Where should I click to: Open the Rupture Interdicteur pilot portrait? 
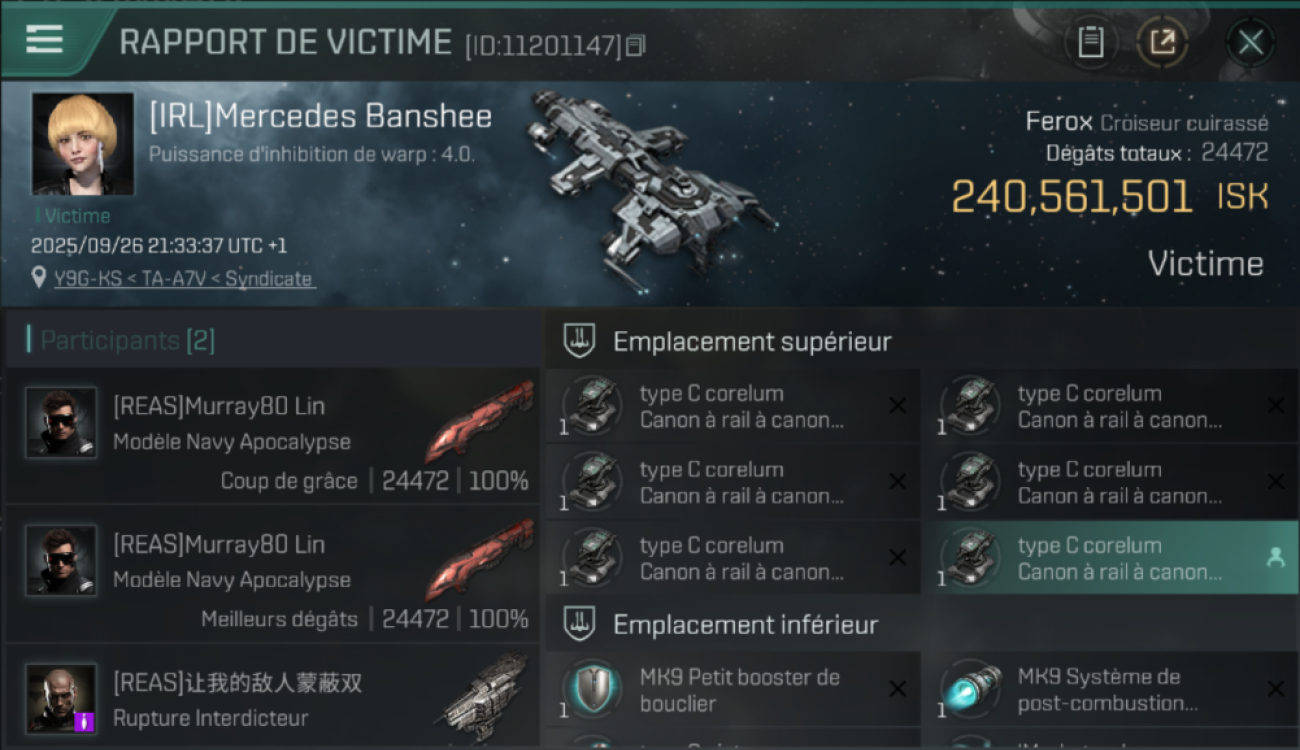click(x=62, y=698)
